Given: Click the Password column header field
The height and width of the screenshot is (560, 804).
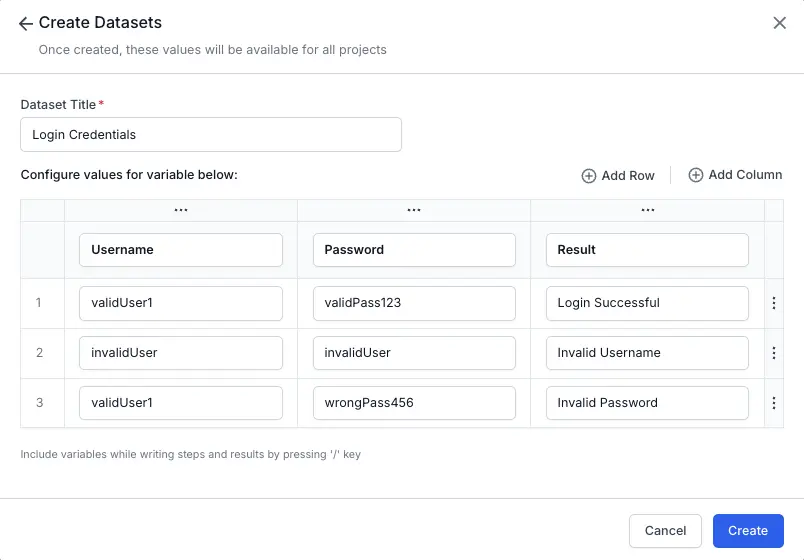Looking at the screenshot, I should [x=414, y=250].
